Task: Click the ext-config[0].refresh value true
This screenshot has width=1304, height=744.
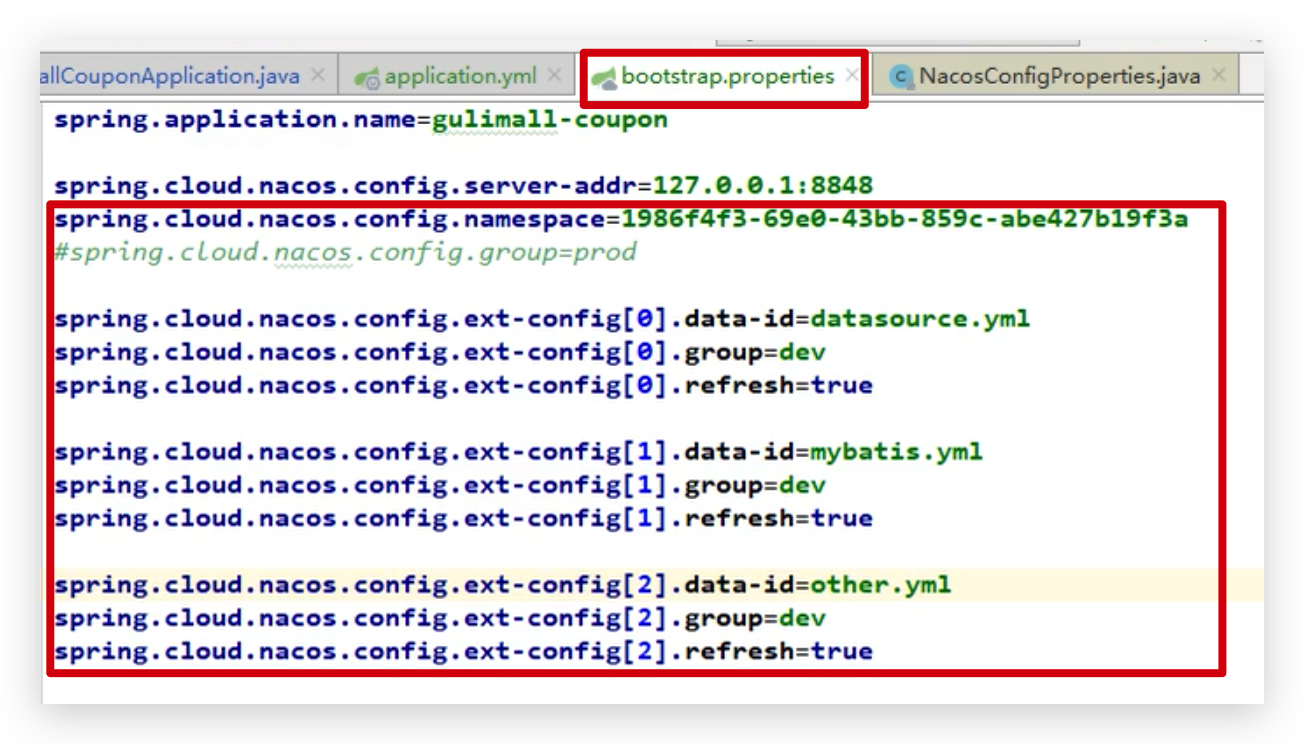Action: coord(841,385)
